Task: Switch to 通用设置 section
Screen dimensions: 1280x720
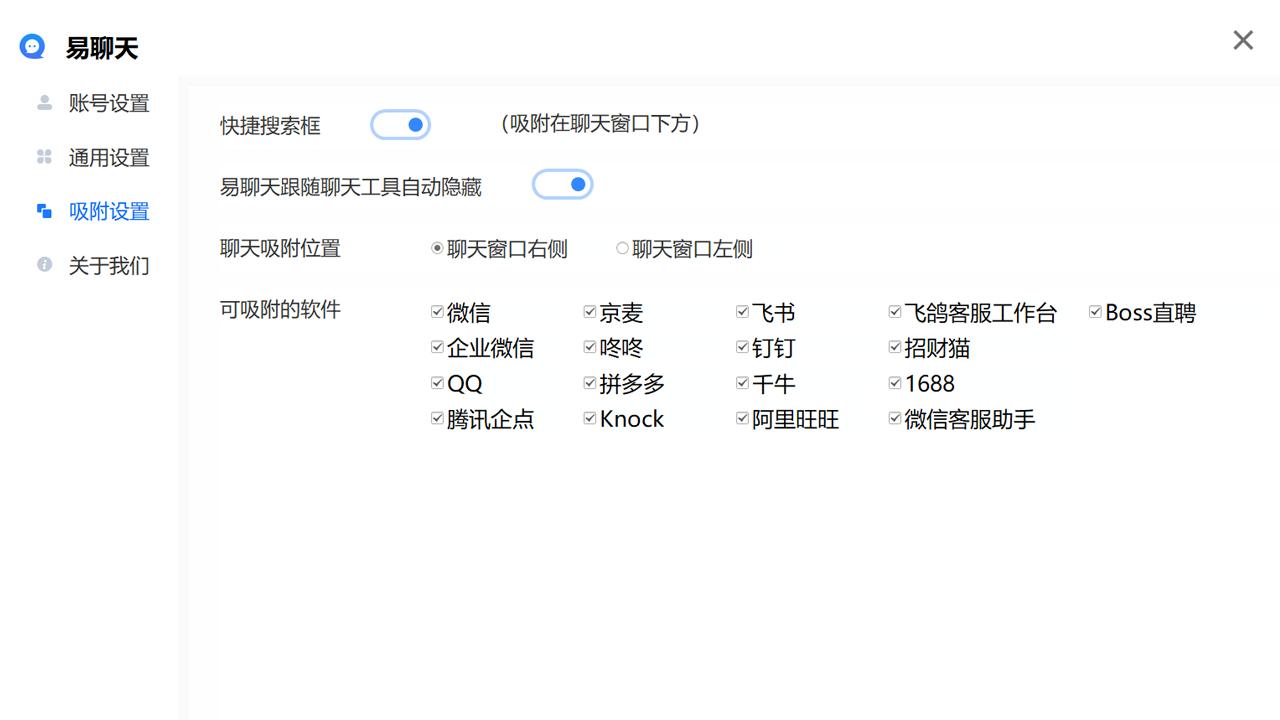Action: pyautogui.click(x=108, y=157)
